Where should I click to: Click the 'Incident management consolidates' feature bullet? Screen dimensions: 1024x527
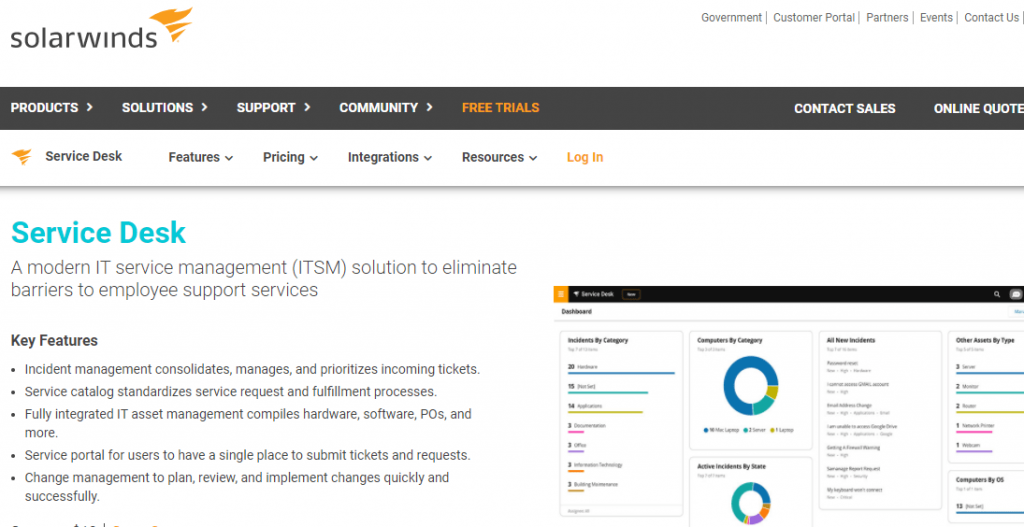[x=252, y=369]
